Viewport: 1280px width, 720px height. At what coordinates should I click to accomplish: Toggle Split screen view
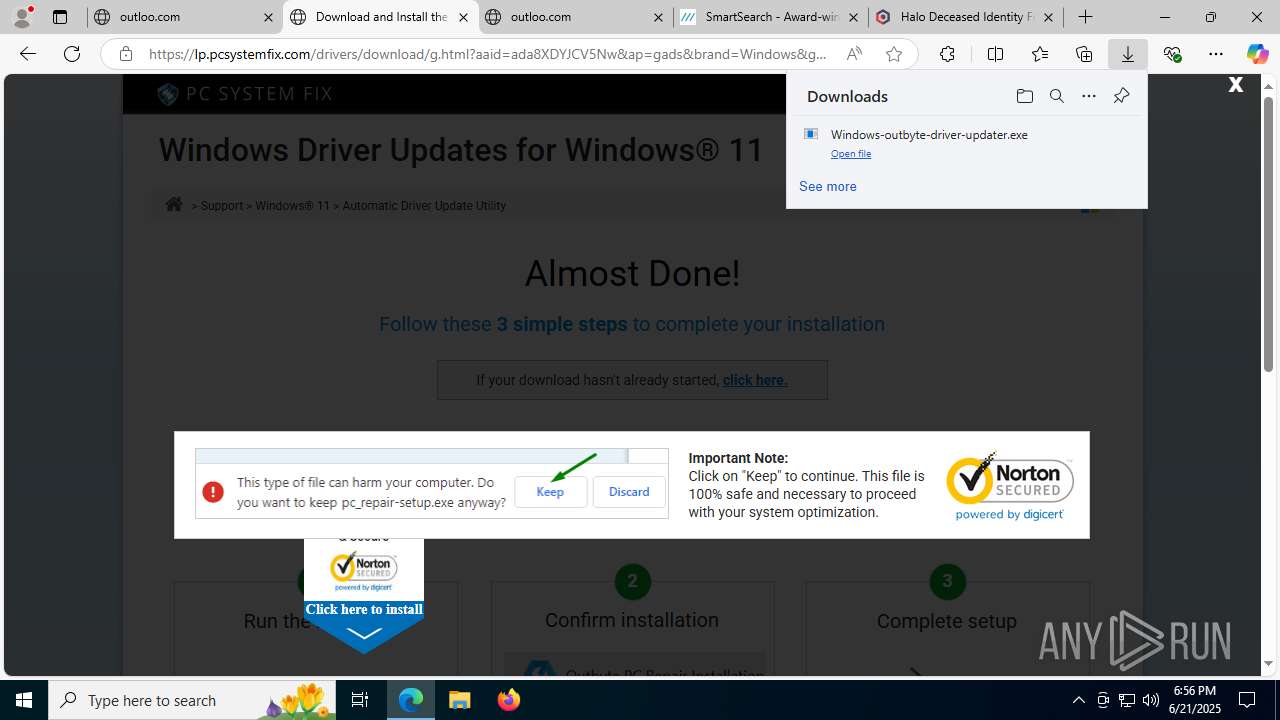coord(995,54)
